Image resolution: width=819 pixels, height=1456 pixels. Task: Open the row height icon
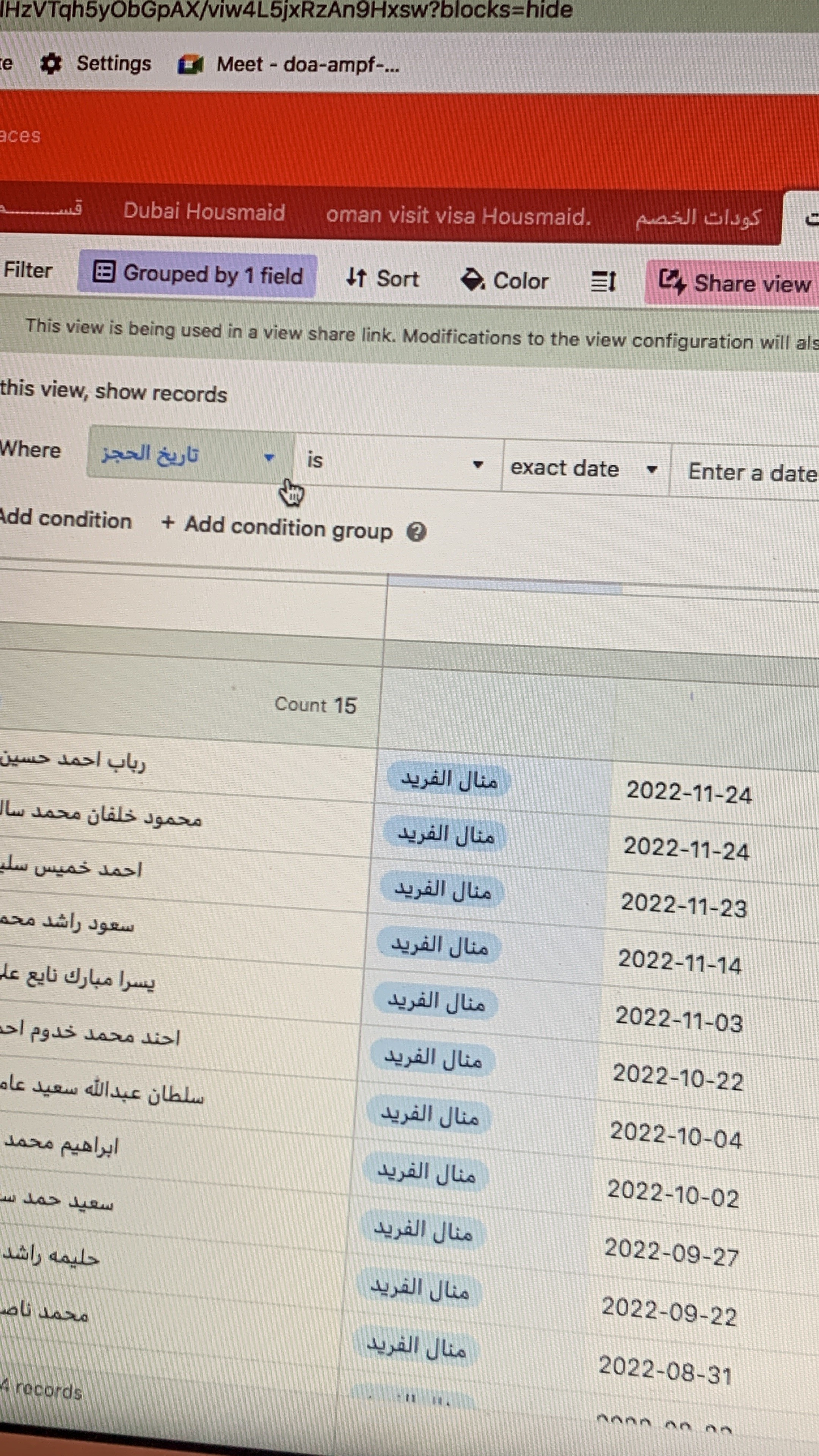(603, 281)
